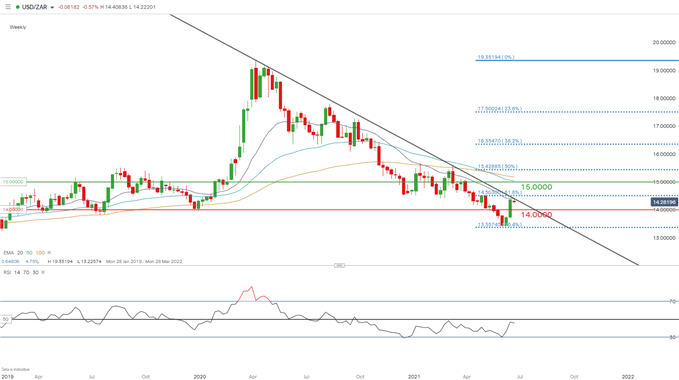Click the 2019 year marker on time axis

tap(7, 377)
